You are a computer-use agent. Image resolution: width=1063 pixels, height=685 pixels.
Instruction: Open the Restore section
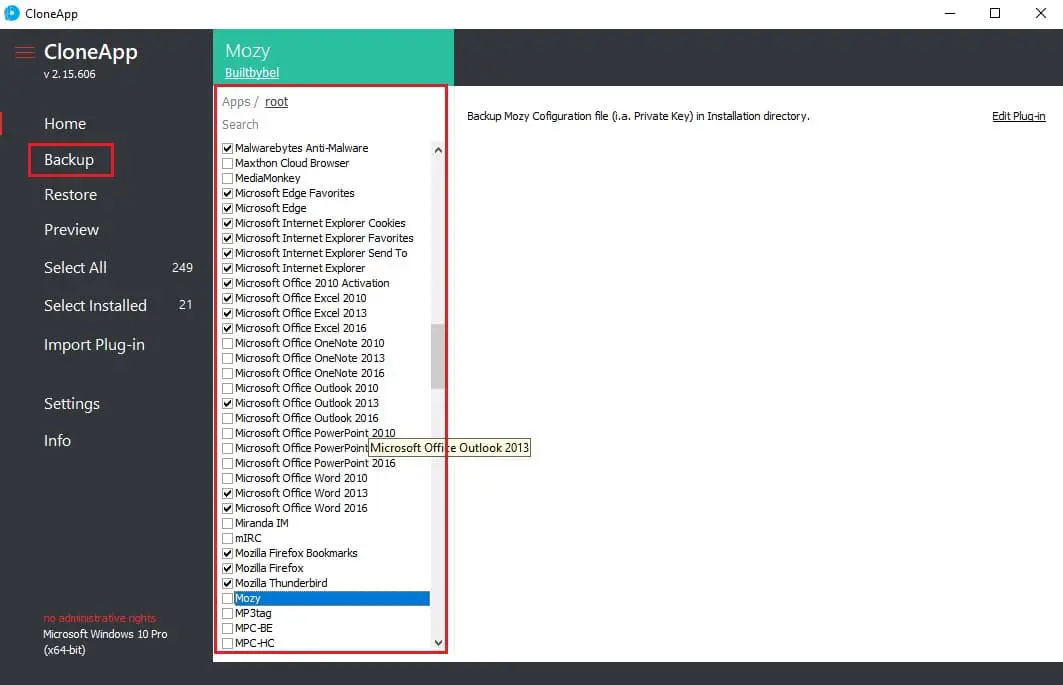[x=71, y=195]
